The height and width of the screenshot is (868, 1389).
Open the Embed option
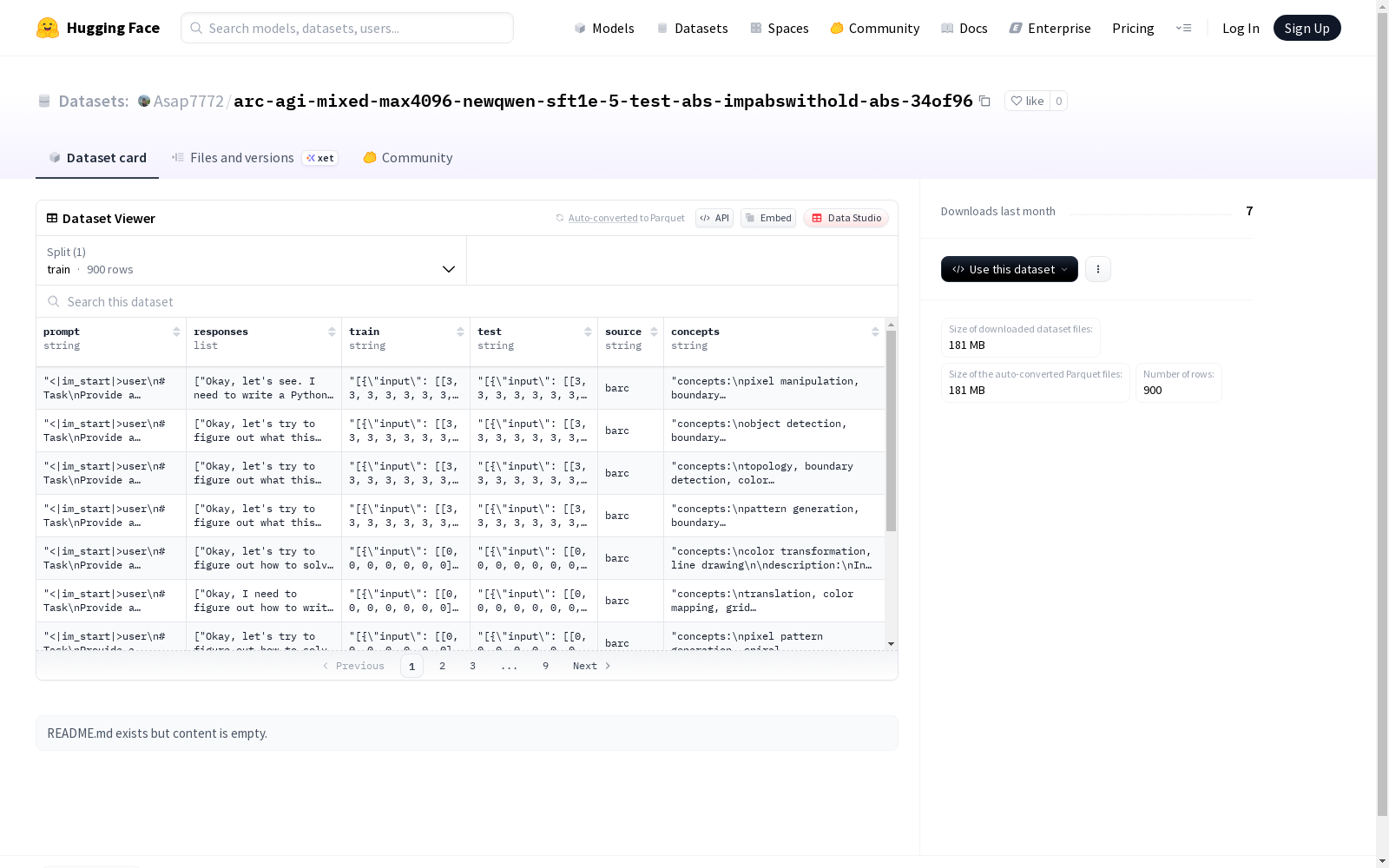(768, 218)
